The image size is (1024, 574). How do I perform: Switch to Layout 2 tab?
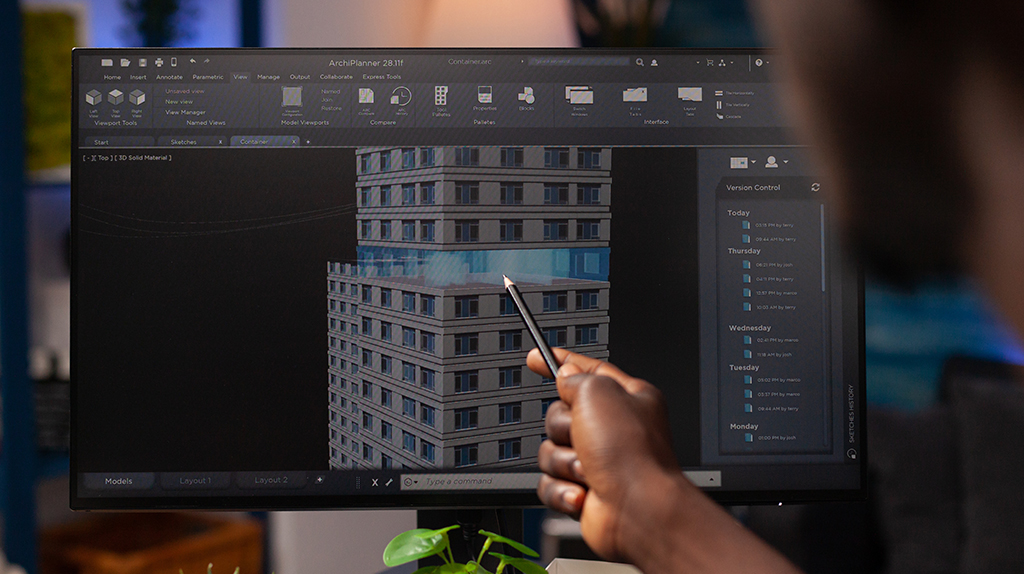click(271, 480)
